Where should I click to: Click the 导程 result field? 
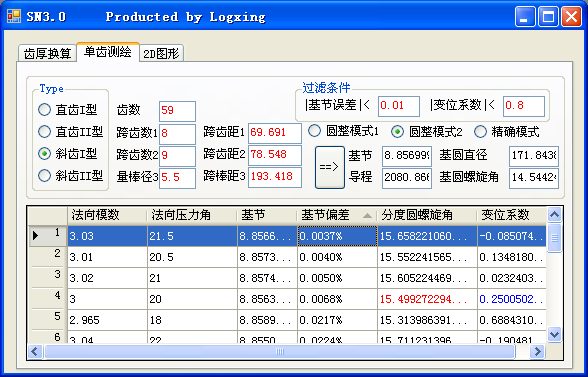pyautogui.click(x=407, y=178)
